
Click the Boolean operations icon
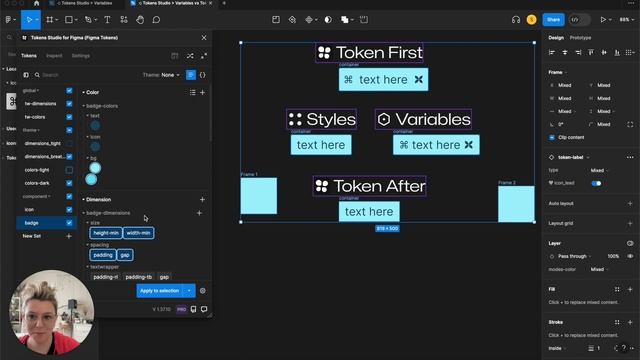pos(345,20)
